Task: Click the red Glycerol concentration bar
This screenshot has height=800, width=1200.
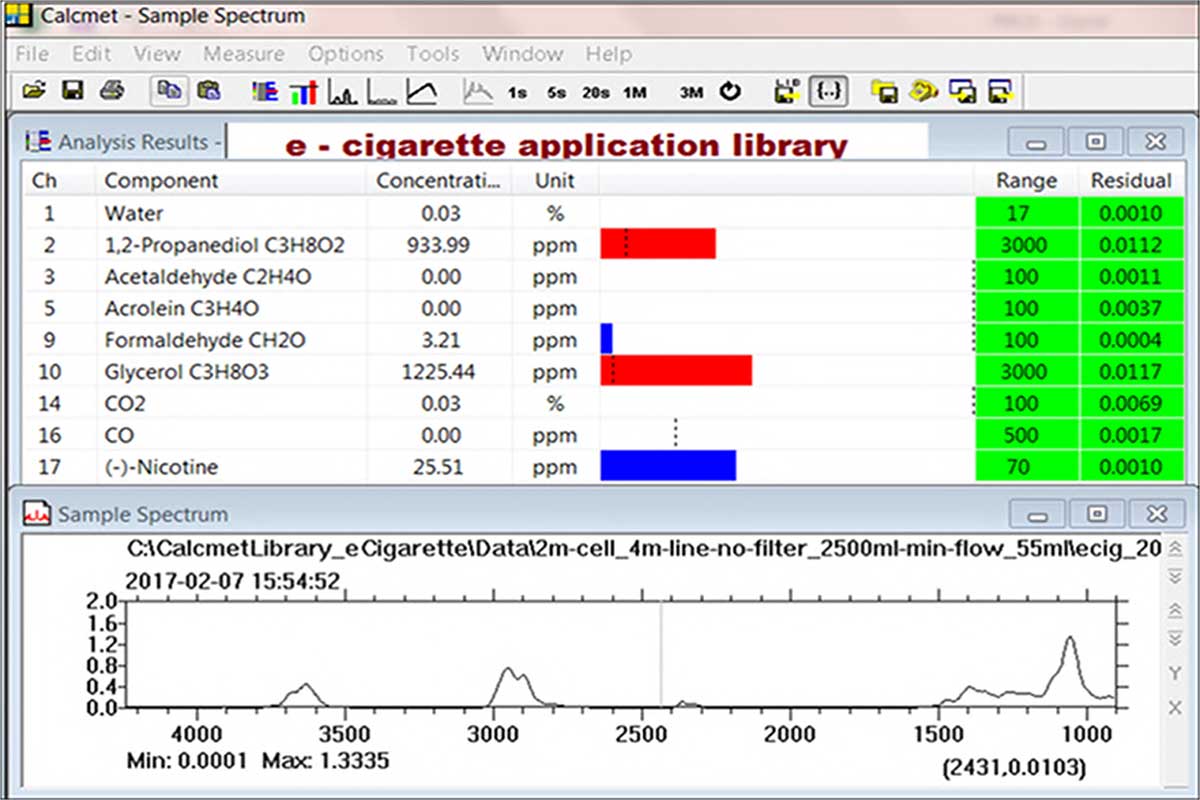Action: [677, 372]
